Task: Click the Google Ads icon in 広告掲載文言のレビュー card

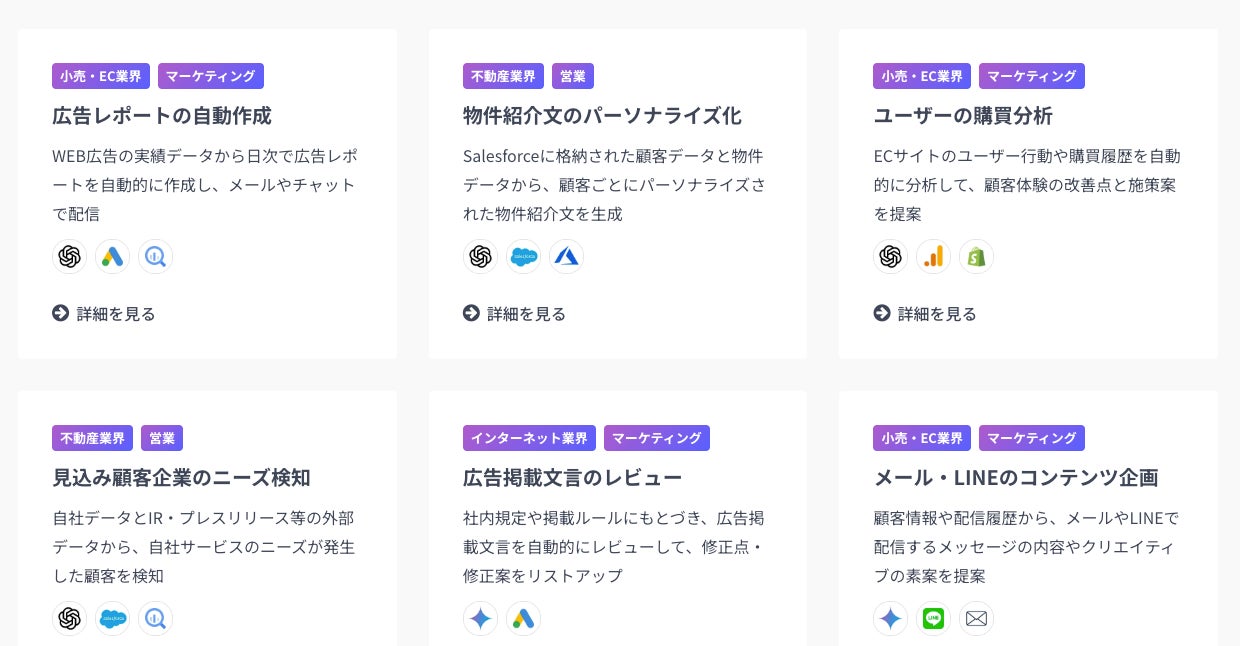Action: pyautogui.click(x=523, y=619)
